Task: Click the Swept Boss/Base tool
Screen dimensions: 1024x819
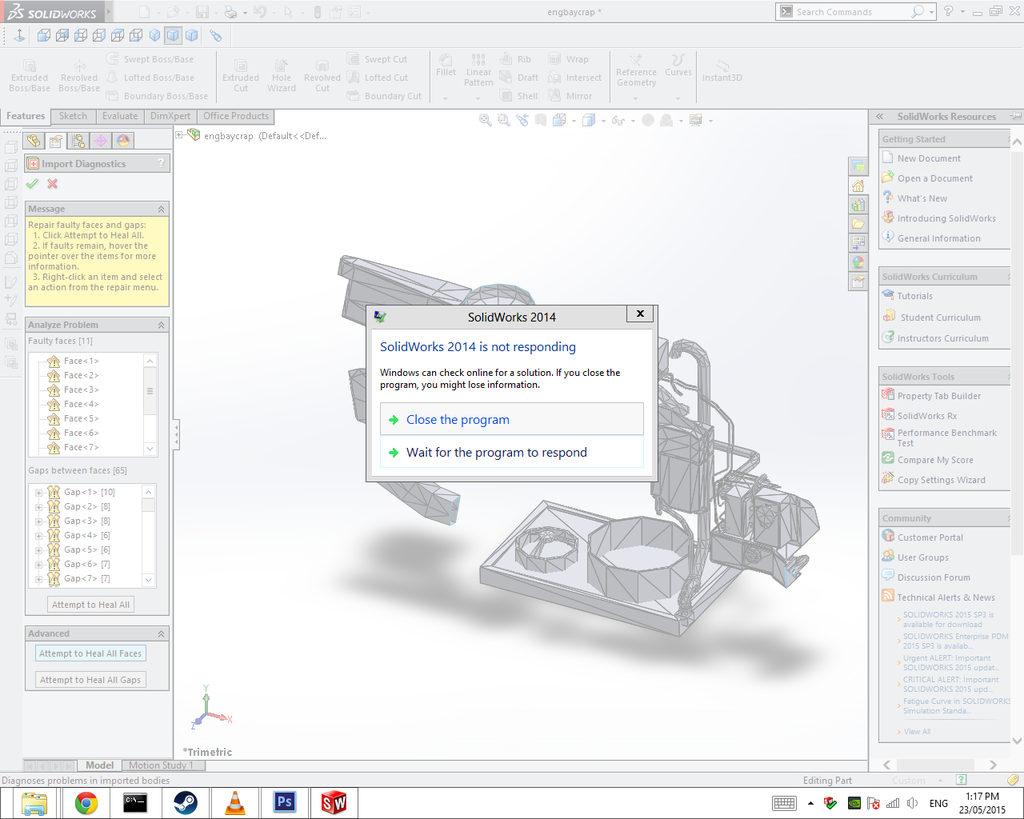Action: click(x=150, y=59)
